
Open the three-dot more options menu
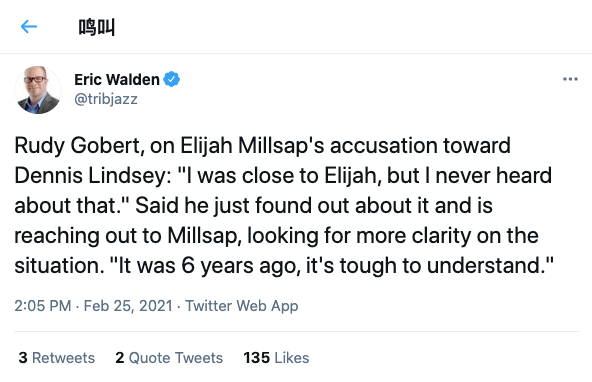[x=570, y=79]
